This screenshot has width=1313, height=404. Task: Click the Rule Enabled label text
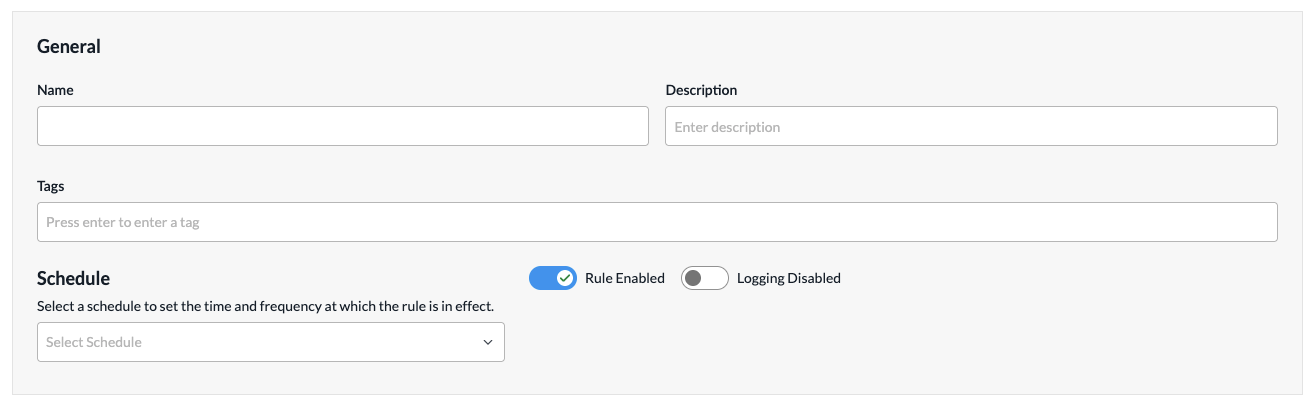click(x=624, y=278)
